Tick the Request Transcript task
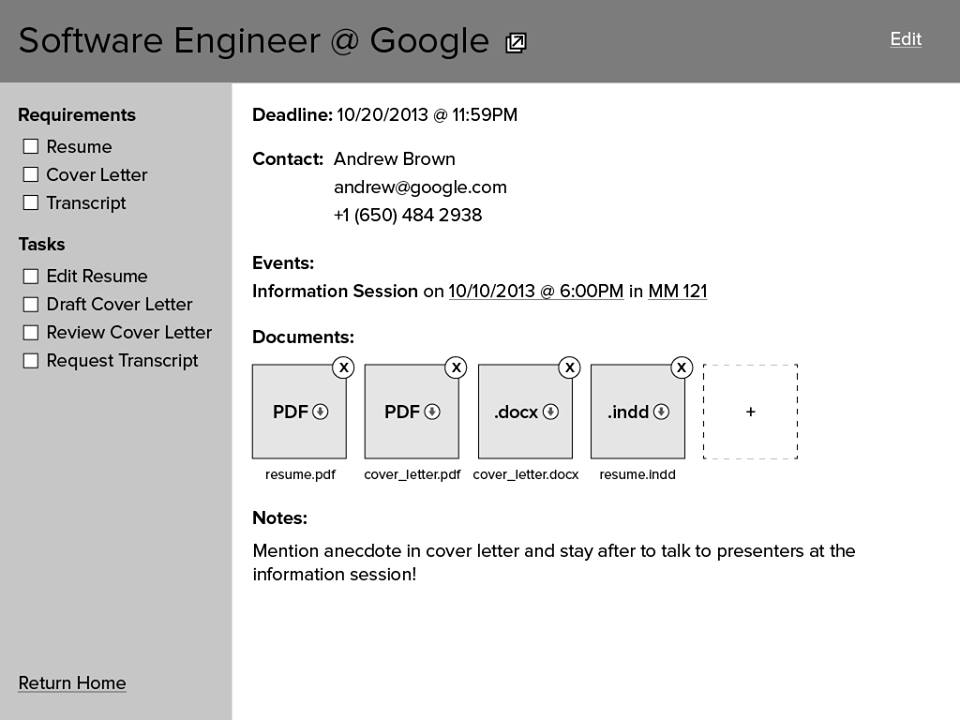The width and height of the screenshot is (960, 720). [31, 361]
